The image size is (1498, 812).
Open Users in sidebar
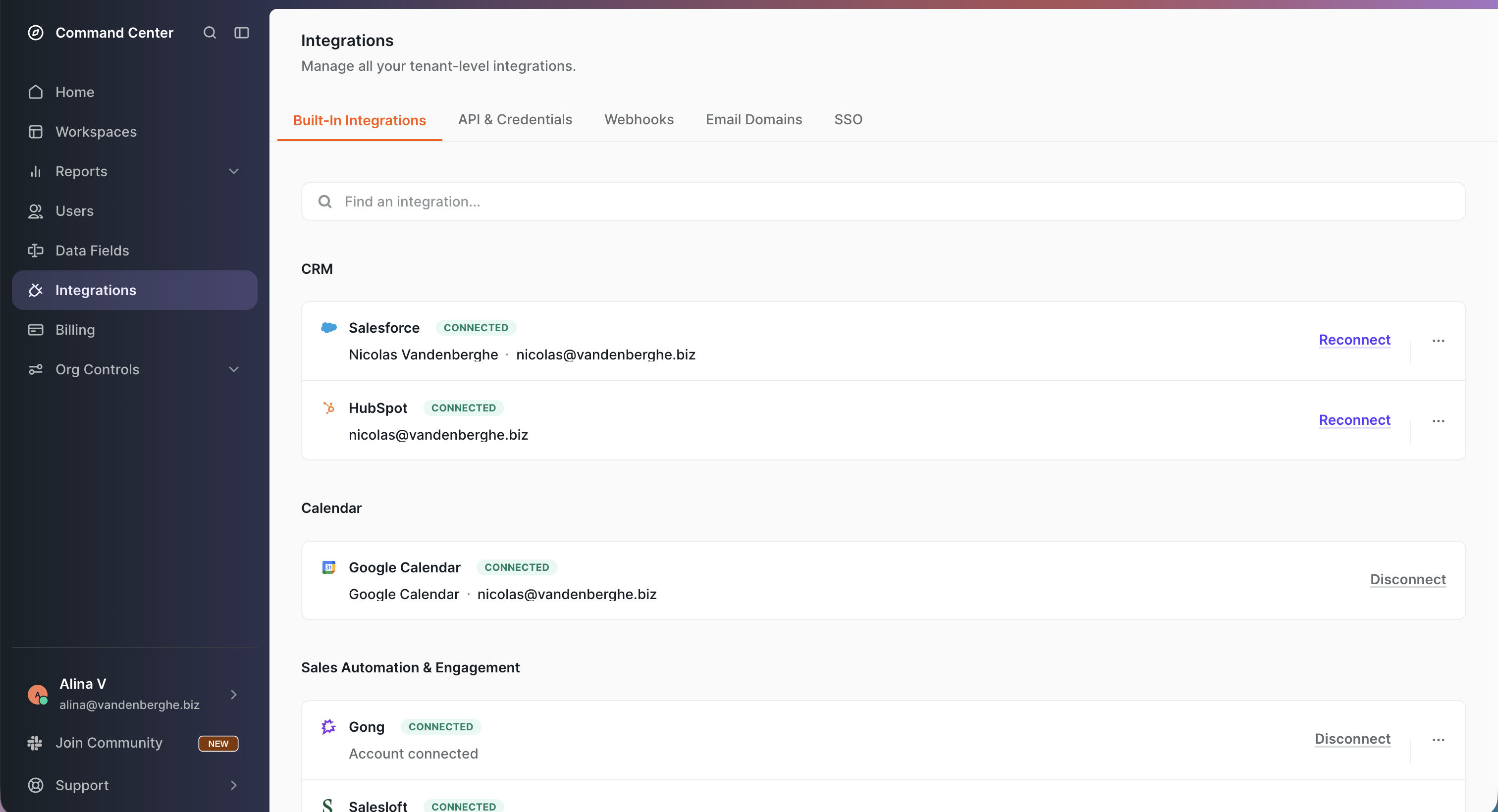click(134, 211)
